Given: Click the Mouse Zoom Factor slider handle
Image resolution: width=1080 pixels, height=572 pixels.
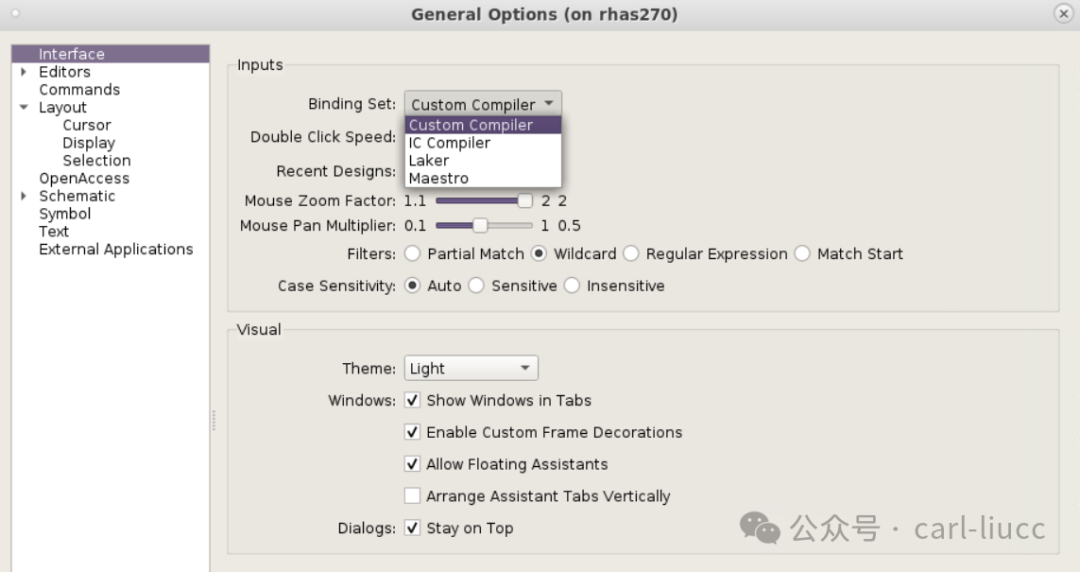Looking at the screenshot, I should click(525, 201).
